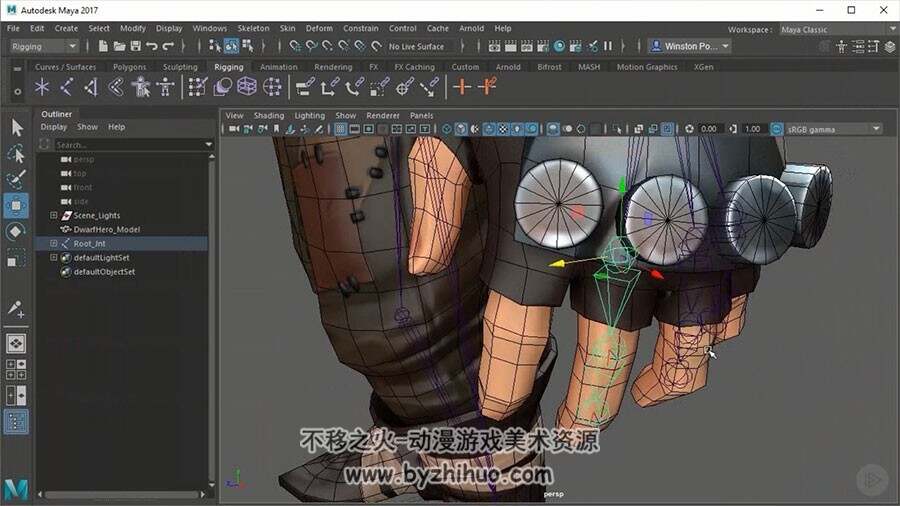Screen dimensions: 900x506
Task: Click the IPR render icon
Action: tap(526, 46)
